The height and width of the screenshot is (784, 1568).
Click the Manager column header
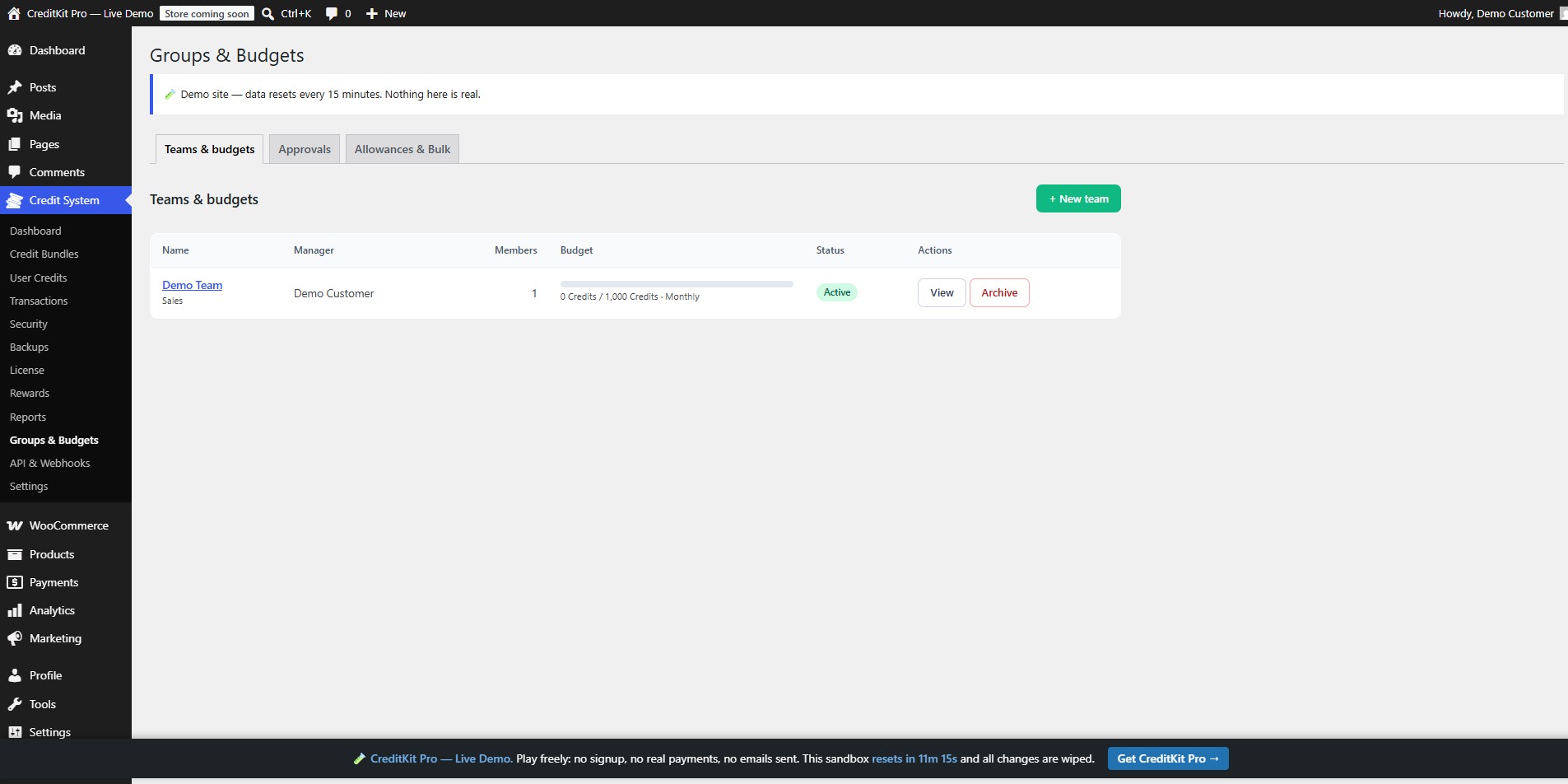[x=314, y=250]
